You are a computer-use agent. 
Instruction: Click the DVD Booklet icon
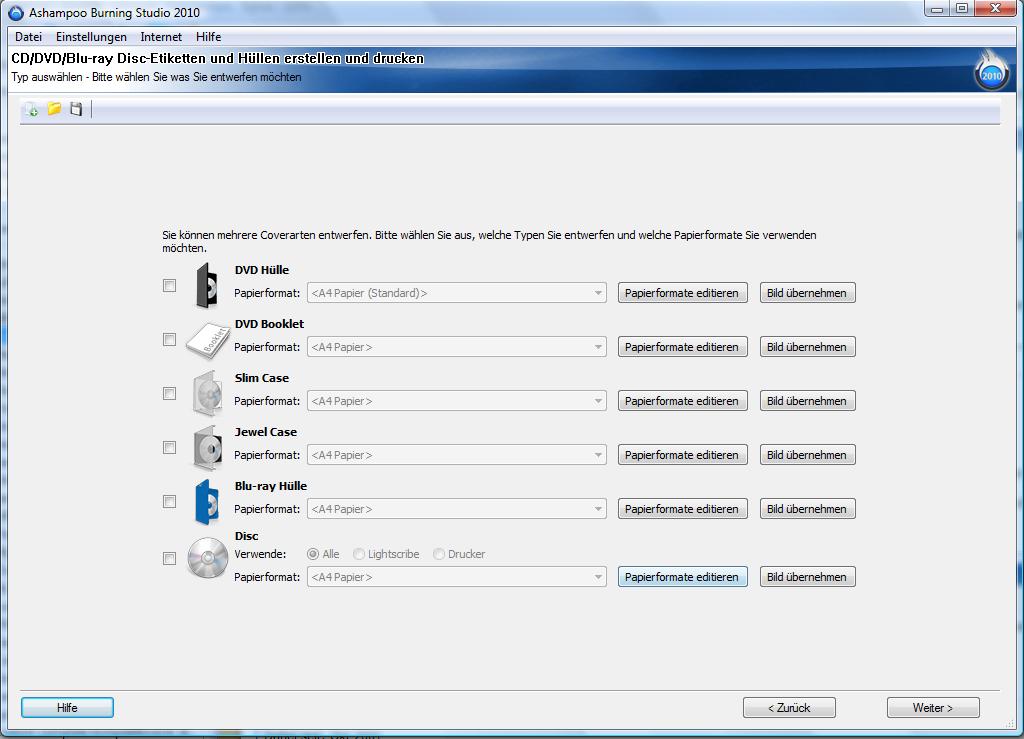pyautogui.click(x=207, y=340)
